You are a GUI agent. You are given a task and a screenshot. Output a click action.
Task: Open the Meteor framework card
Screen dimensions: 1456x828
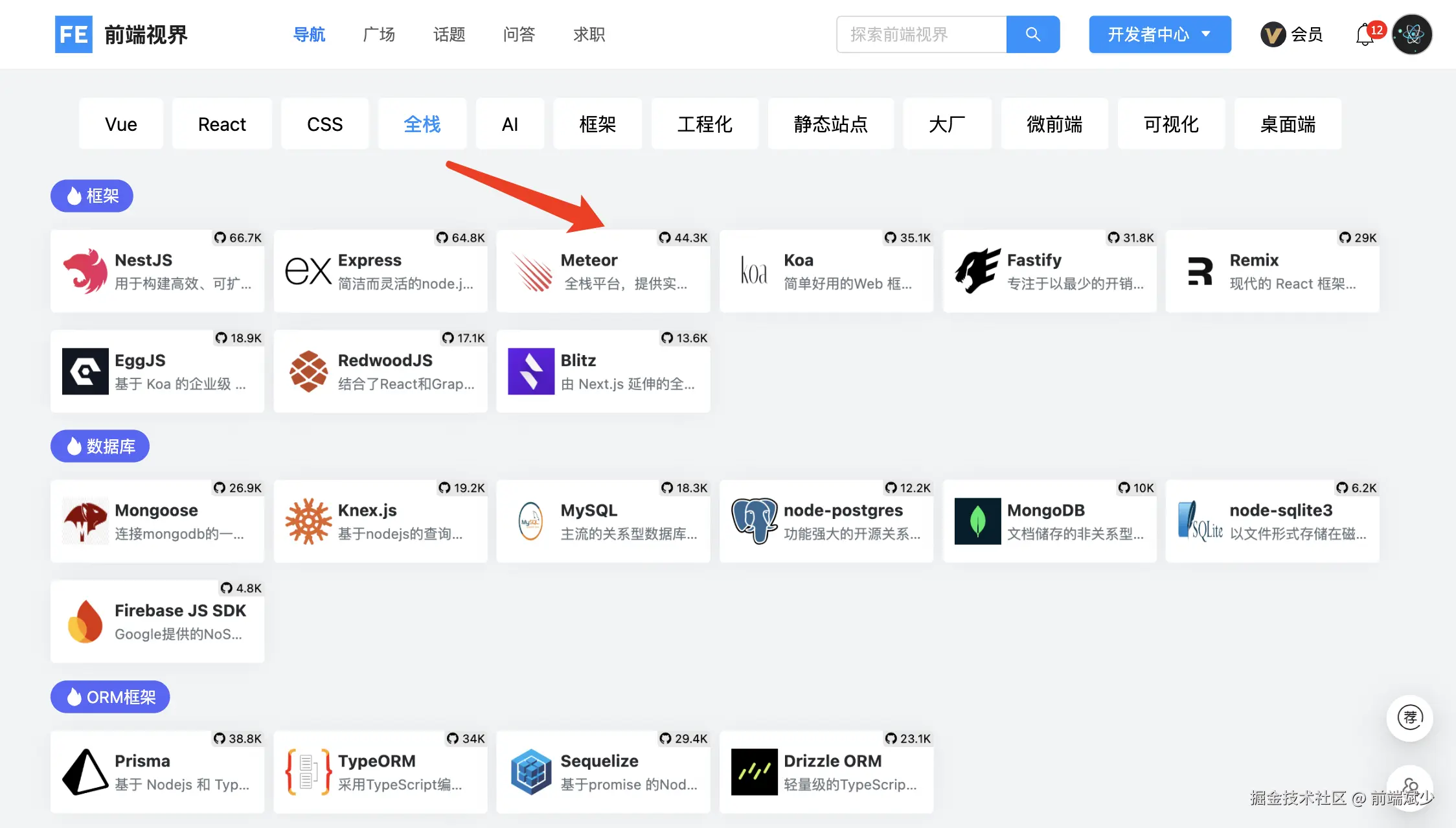pos(603,271)
